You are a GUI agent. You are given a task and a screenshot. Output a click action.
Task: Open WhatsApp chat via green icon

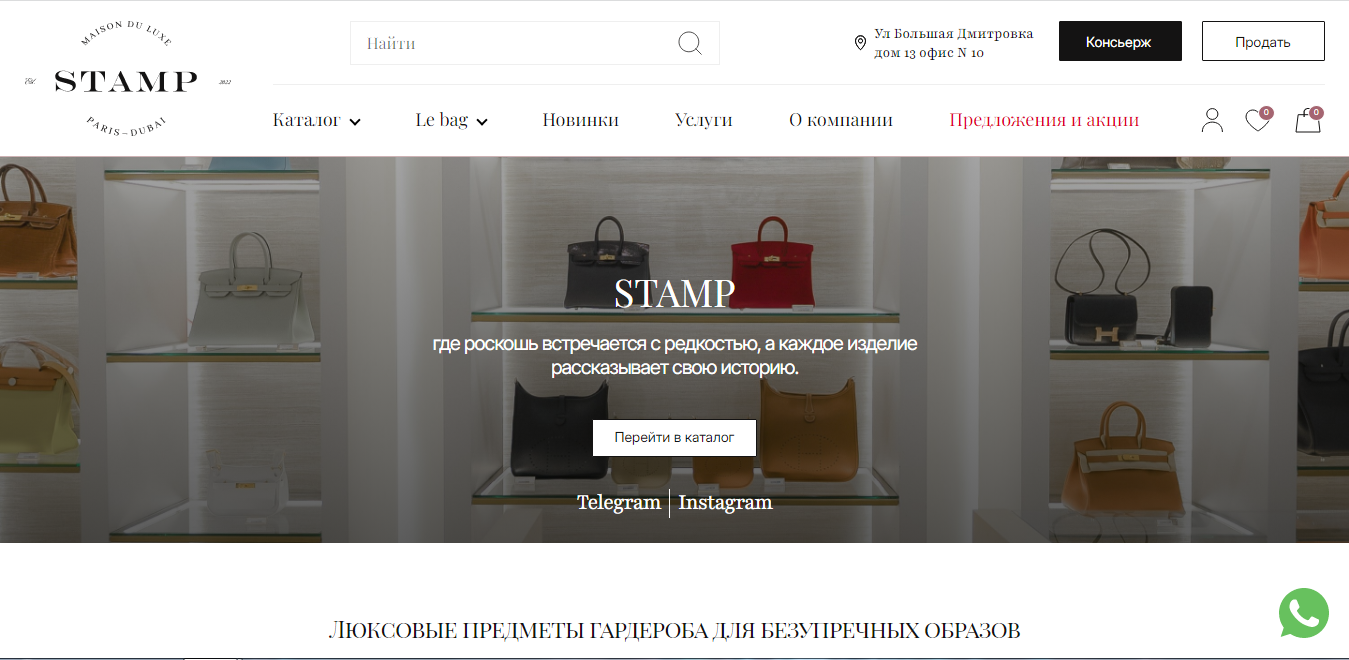pyautogui.click(x=1304, y=613)
